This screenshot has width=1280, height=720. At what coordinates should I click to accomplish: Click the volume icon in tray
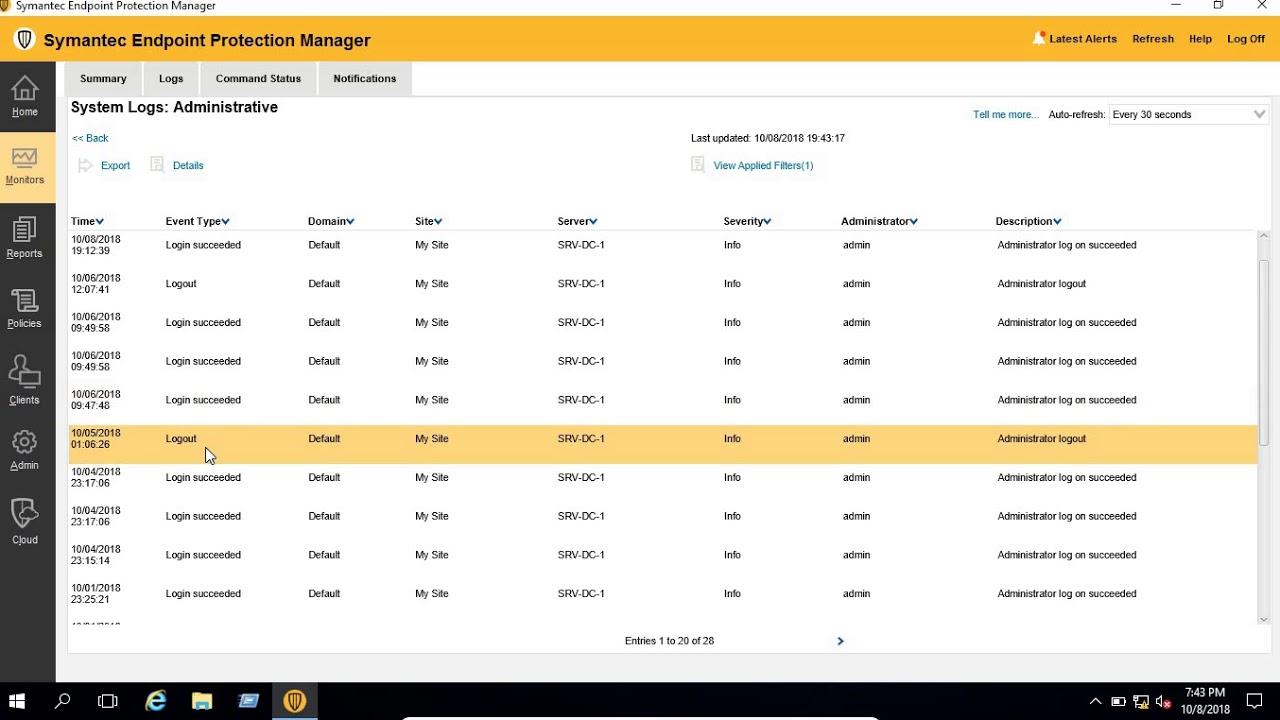[x=1163, y=702]
